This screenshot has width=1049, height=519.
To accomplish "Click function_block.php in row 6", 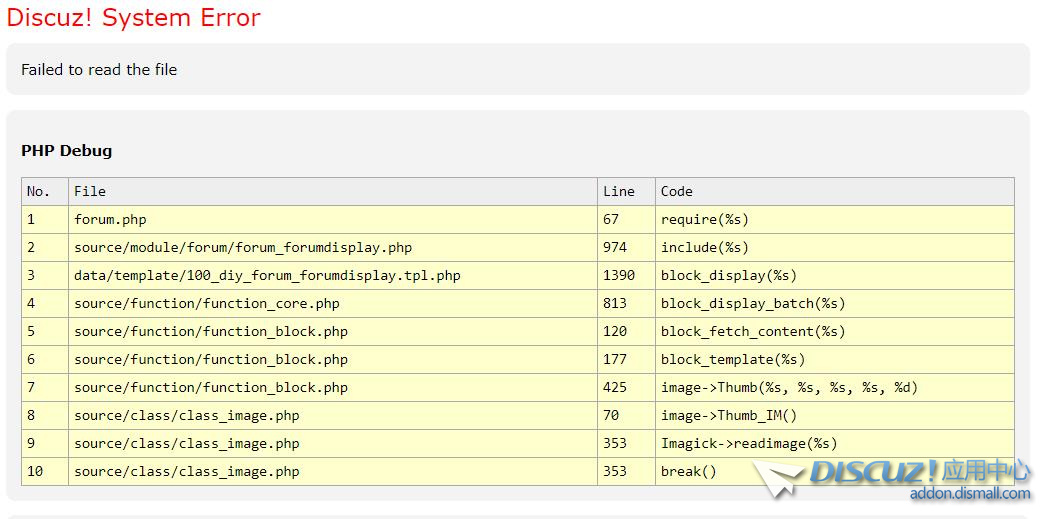I will pos(211,360).
